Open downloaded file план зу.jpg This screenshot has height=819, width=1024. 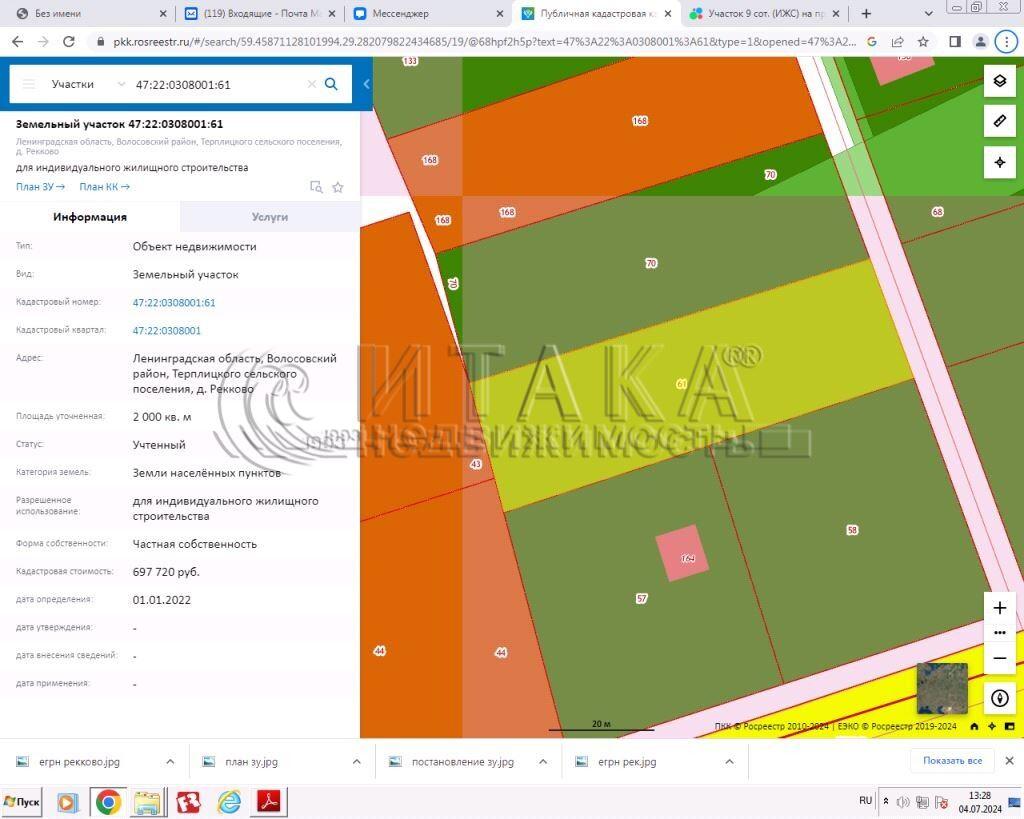(251, 762)
